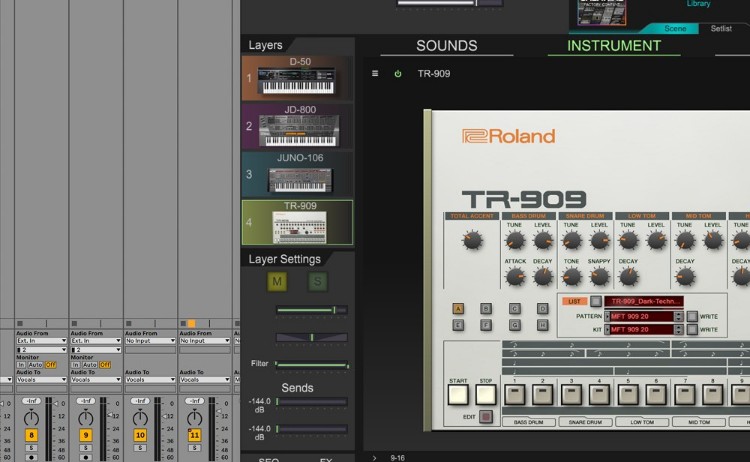750x462 pixels.
Task: Click the LIST button
Action: click(x=574, y=301)
